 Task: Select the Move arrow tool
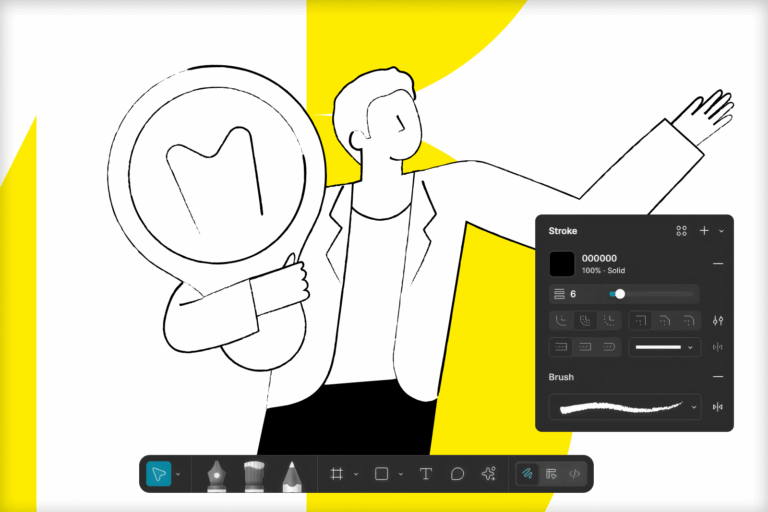pyautogui.click(x=159, y=474)
